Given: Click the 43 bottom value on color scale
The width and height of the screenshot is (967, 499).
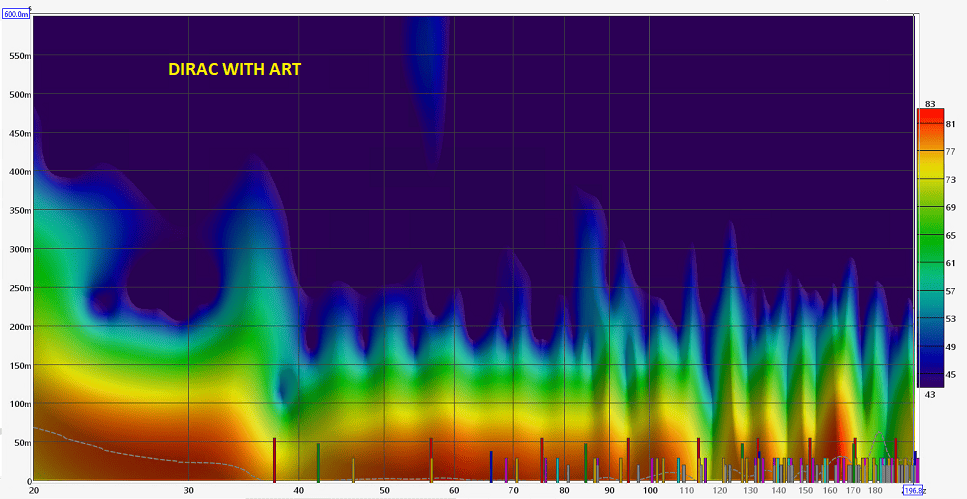Looking at the screenshot, I should click(930, 394).
